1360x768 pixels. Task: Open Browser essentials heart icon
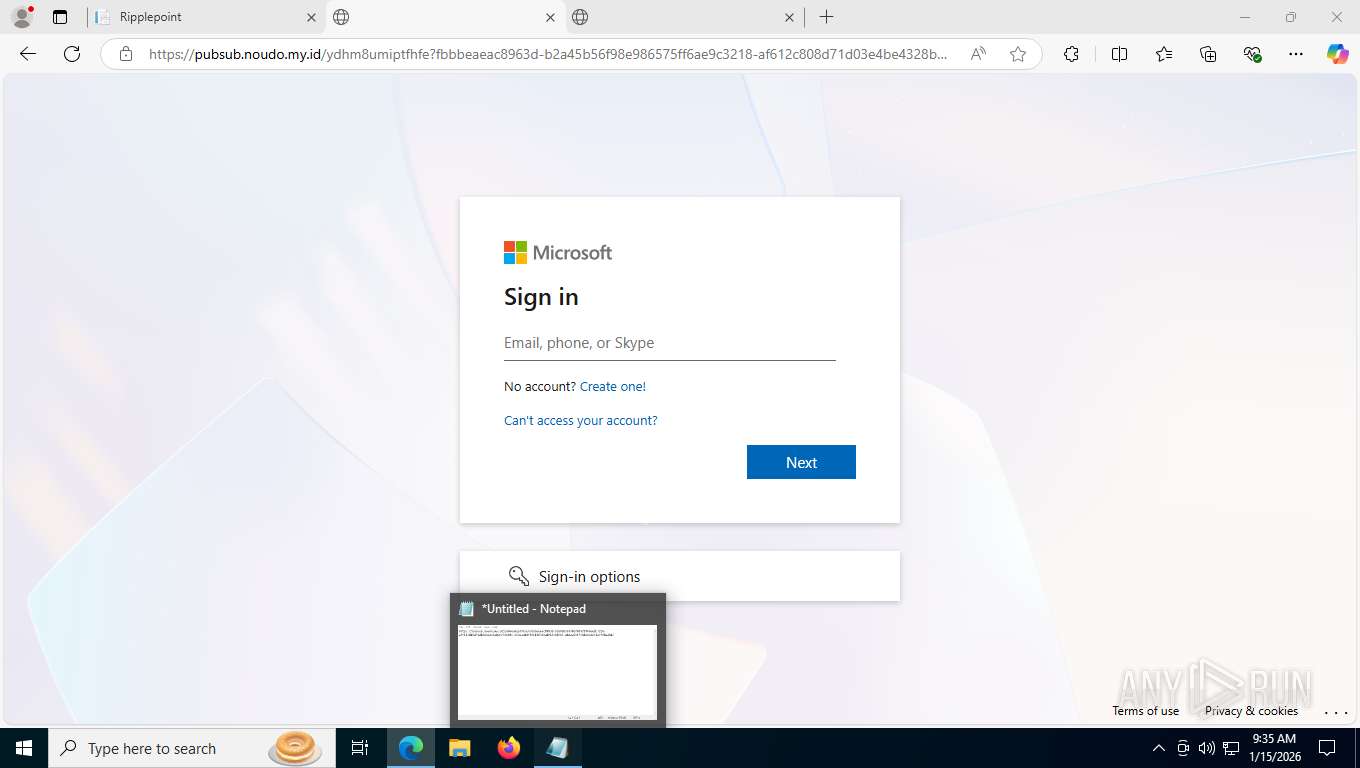[1252, 54]
